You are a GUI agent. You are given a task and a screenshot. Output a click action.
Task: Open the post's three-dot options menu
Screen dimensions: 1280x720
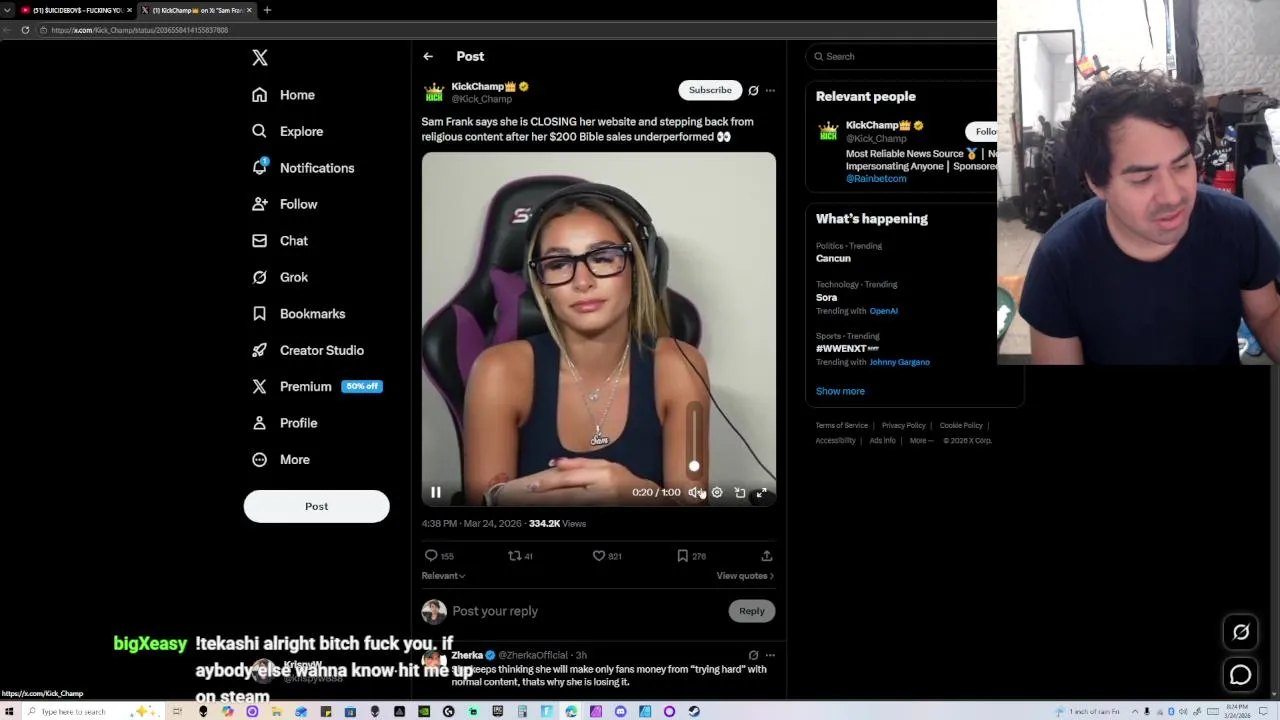770,90
